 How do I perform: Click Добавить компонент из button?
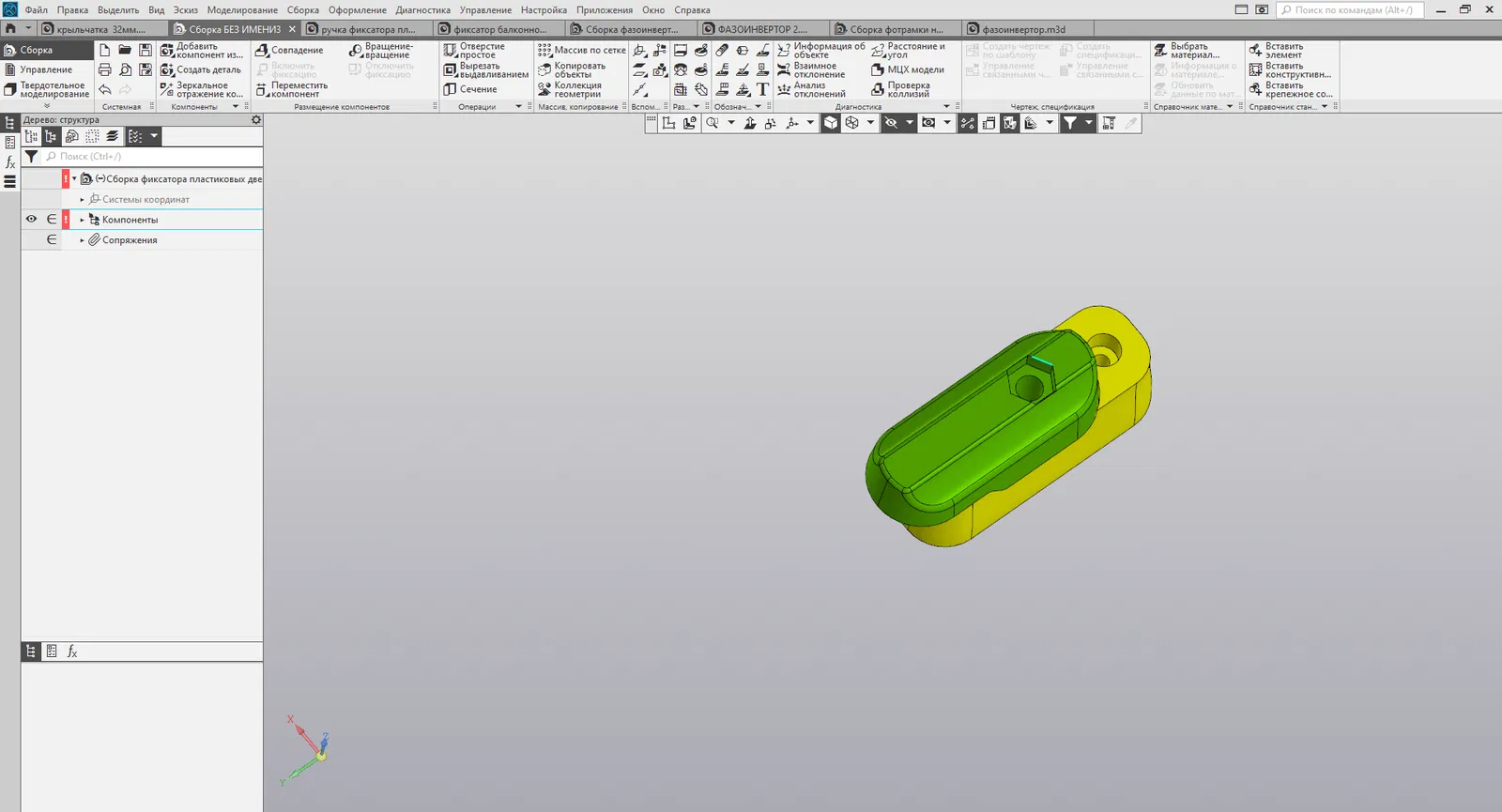202,50
